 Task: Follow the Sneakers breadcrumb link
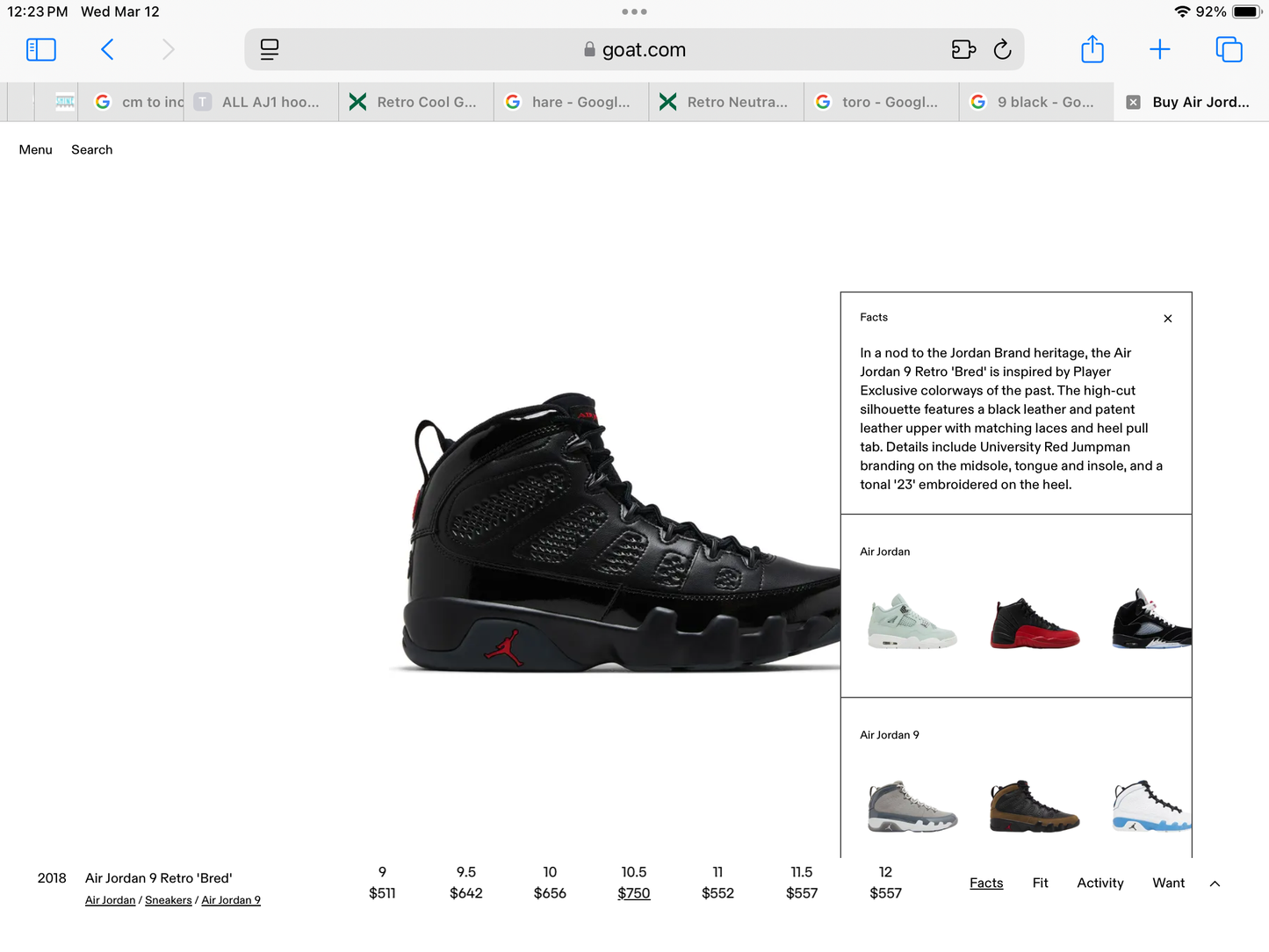pyautogui.click(x=169, y=900)
